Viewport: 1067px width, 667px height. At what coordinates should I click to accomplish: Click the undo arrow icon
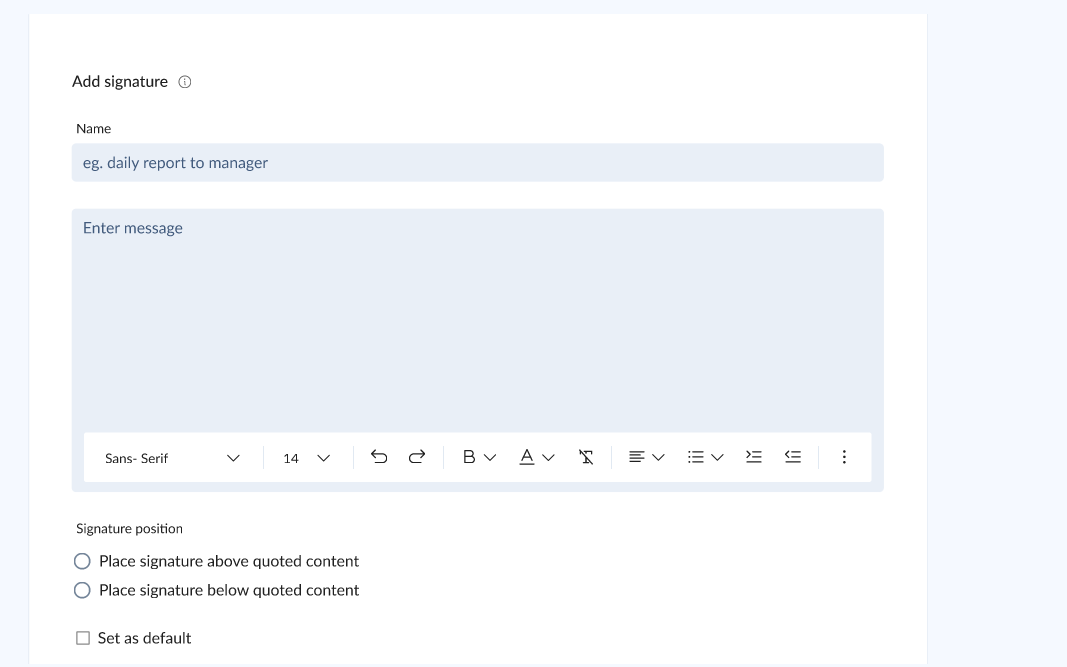click(x=379, y=457)
